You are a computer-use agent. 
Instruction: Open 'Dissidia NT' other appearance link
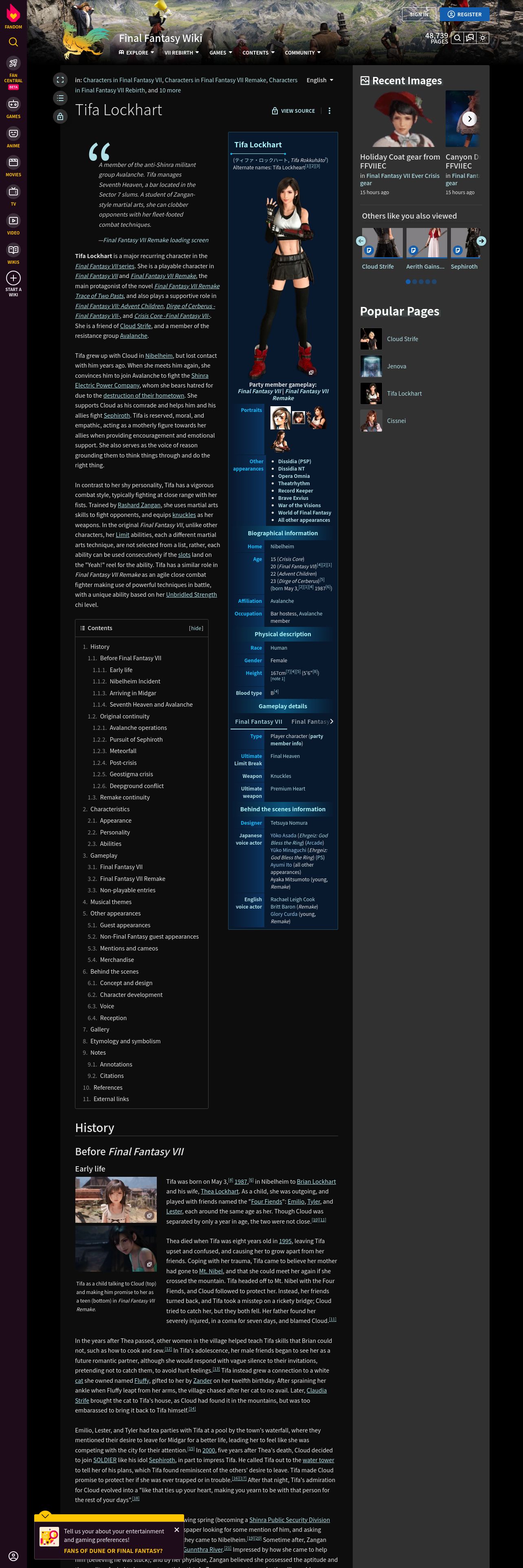291,469
